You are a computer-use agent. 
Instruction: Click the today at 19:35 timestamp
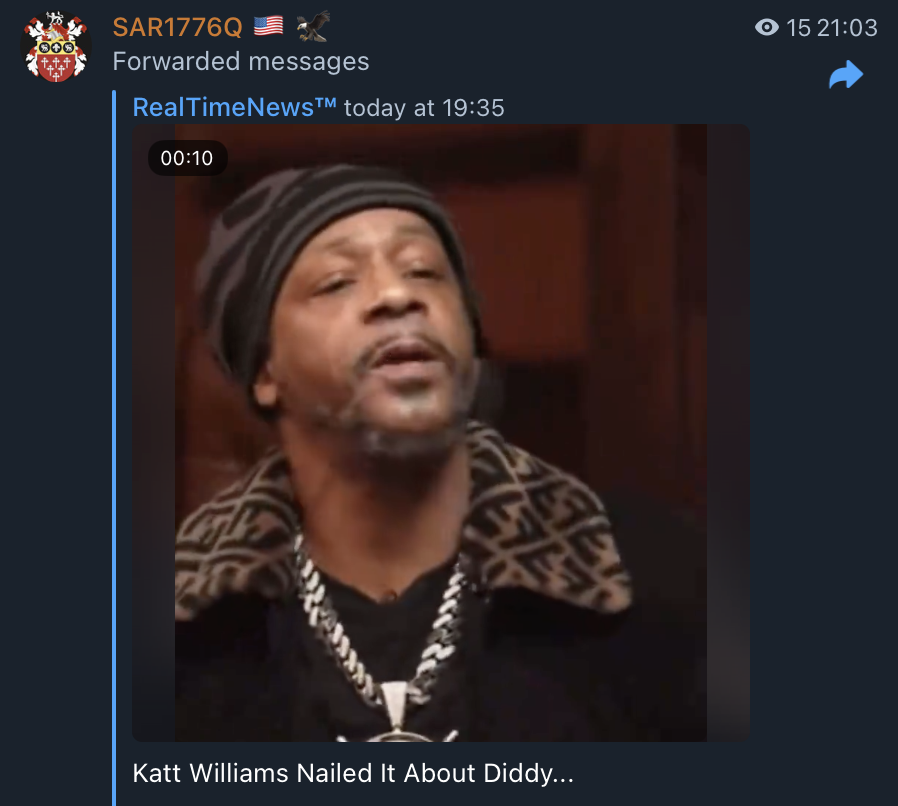[x=424, y=108]
